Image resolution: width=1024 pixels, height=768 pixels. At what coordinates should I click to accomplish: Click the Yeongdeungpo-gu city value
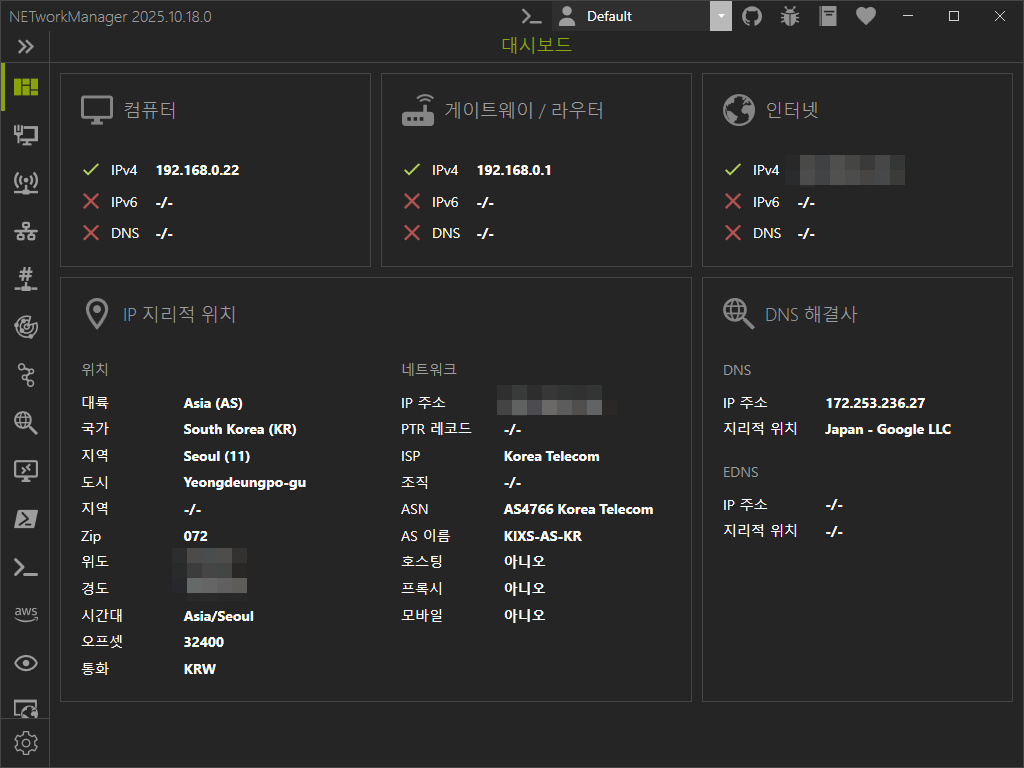pos(245,483)
